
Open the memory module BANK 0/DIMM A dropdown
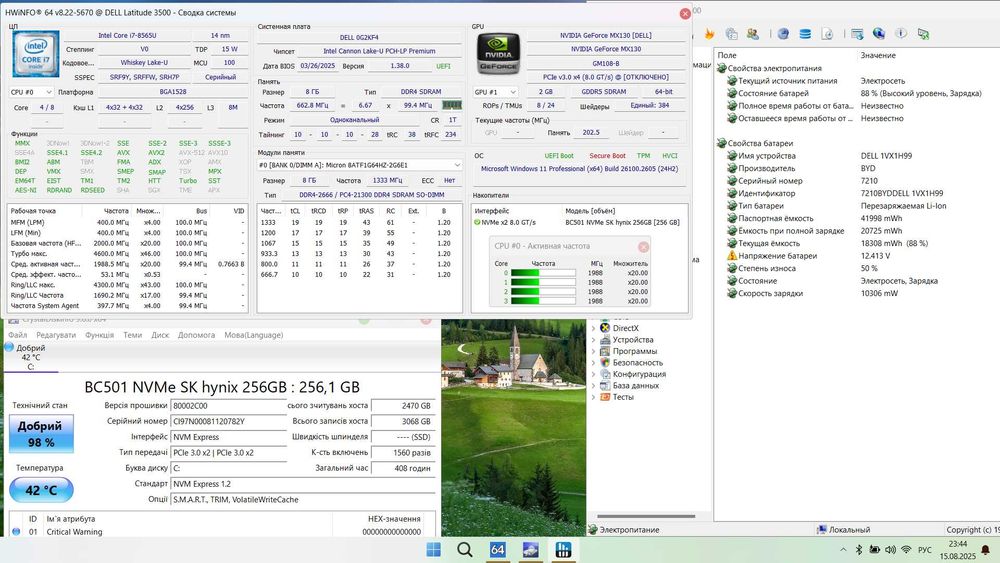(360, 165)
